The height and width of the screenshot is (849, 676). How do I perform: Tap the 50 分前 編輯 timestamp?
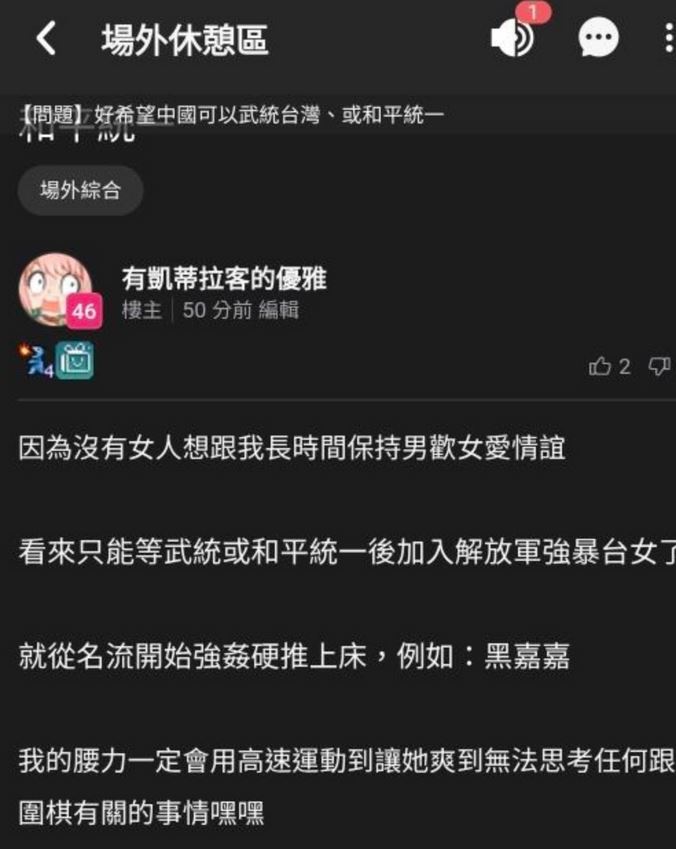click(x=240, y=310)
